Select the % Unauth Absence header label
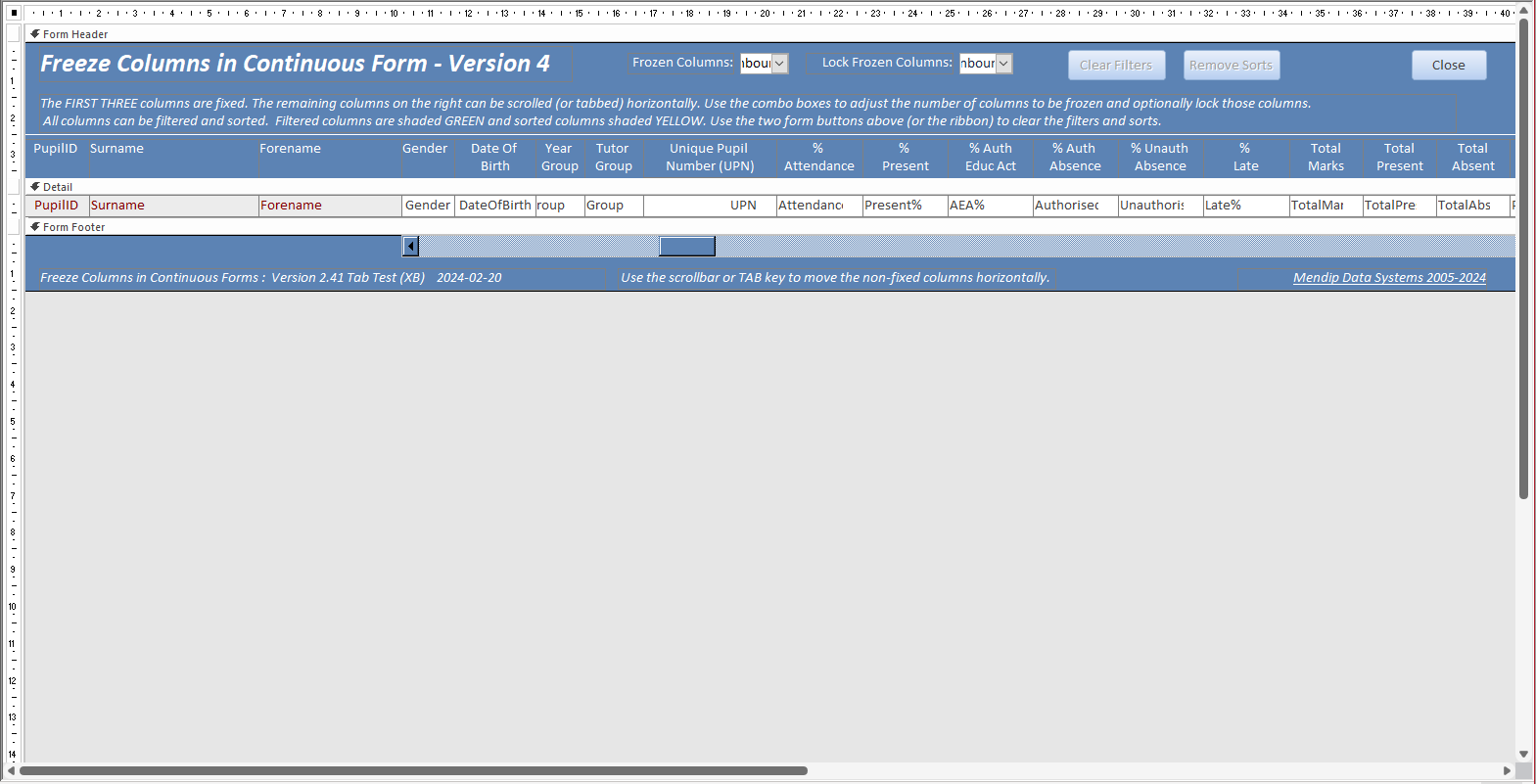The width and height of the screenshot is (1536, 784). pyautogui.click(x=1160, y=158)
